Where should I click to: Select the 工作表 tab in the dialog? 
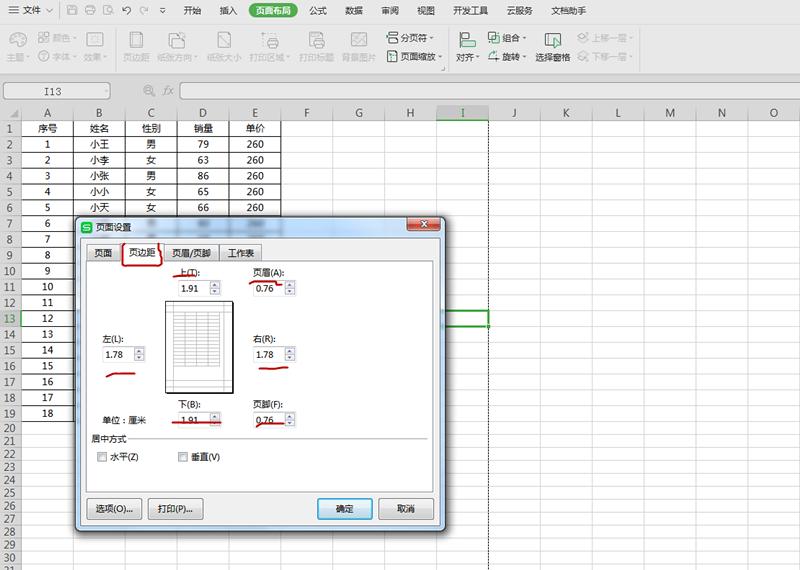(241, 253)
